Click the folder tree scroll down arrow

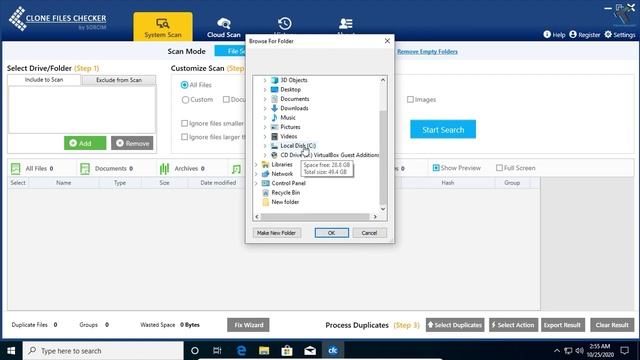(383, 209)
